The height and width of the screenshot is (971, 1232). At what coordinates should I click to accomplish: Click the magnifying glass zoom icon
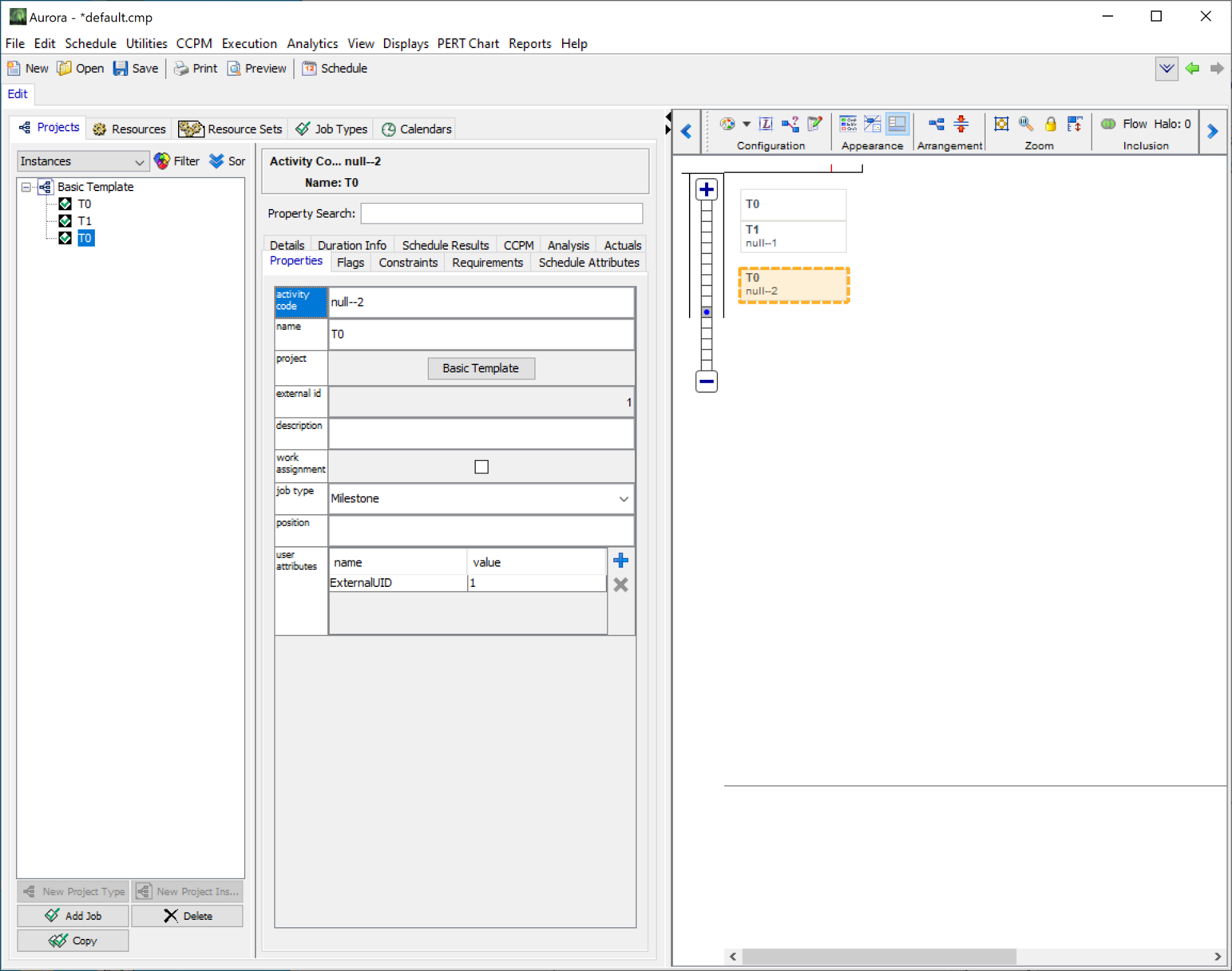pos(1026,125)
